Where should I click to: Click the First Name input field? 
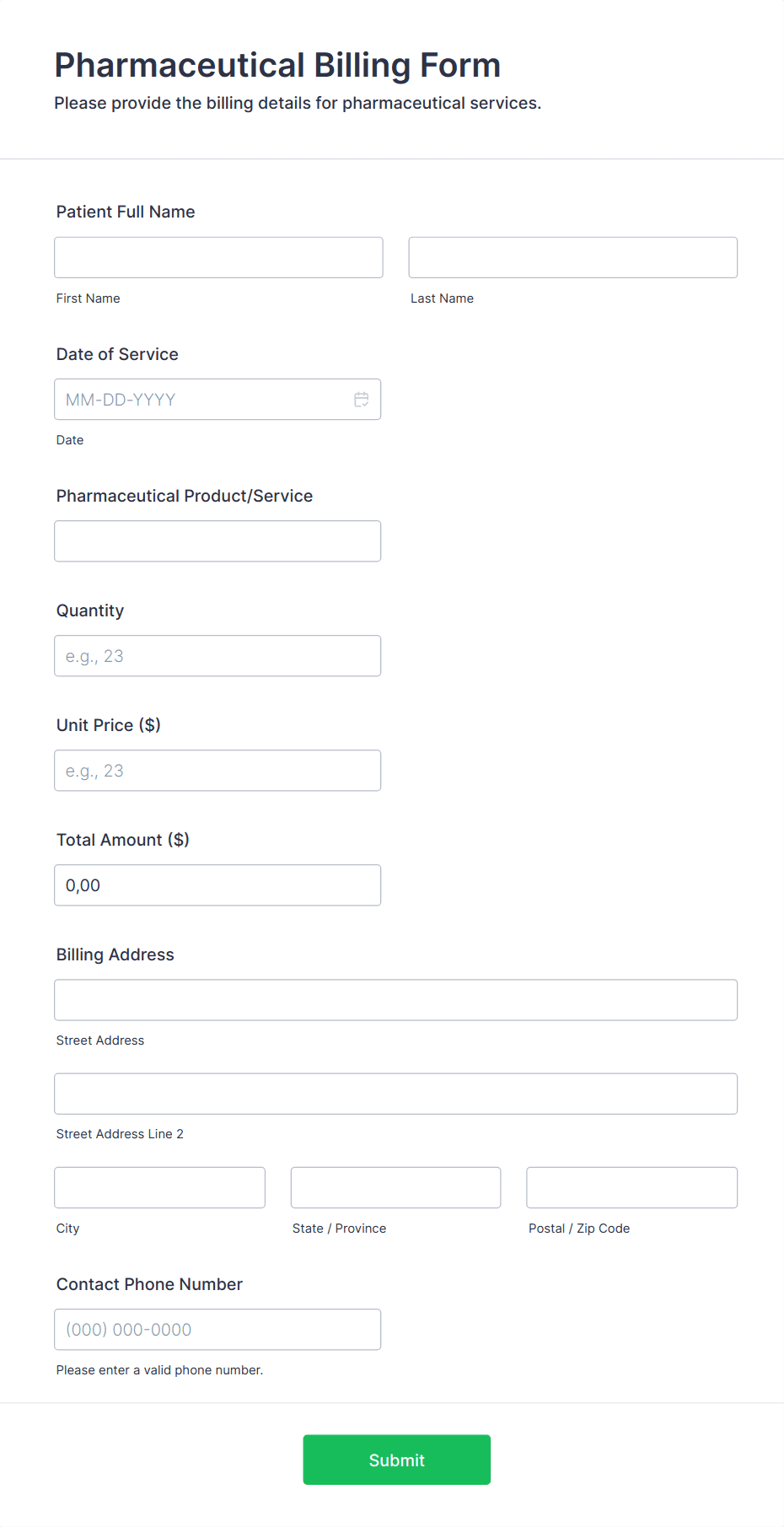(x=218, y=257)
